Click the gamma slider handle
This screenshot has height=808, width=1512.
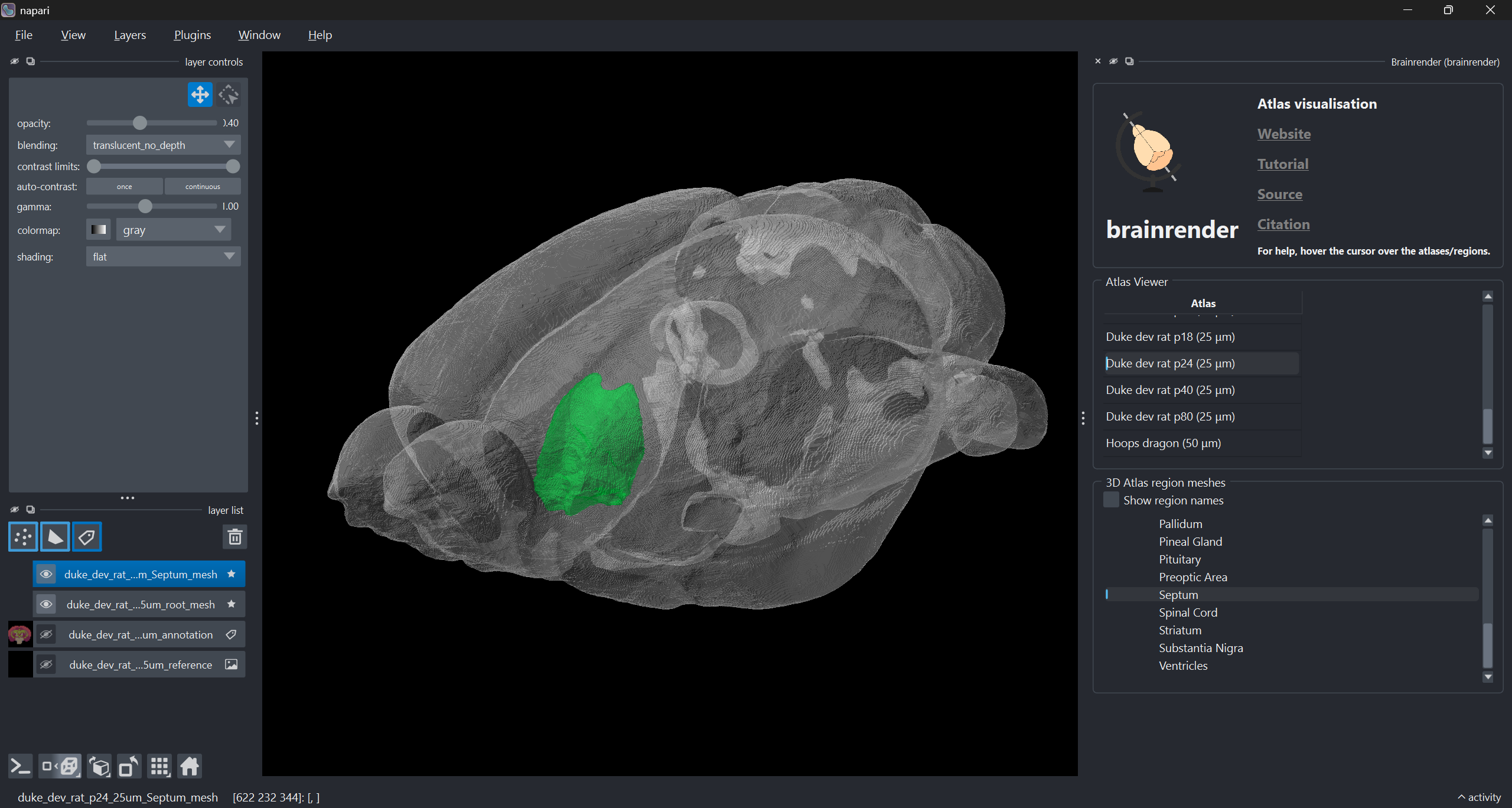pyautogui.click(x=145, y=206)
